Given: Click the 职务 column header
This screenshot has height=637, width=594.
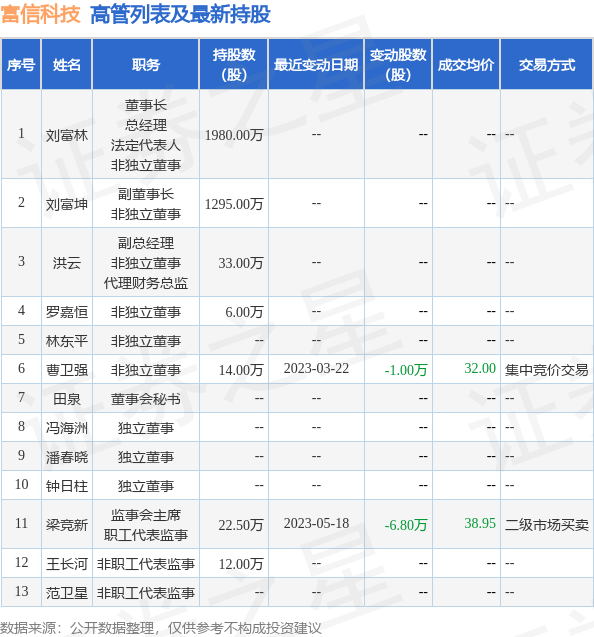Looking at the screenshot, I should [x=145, y=65].
